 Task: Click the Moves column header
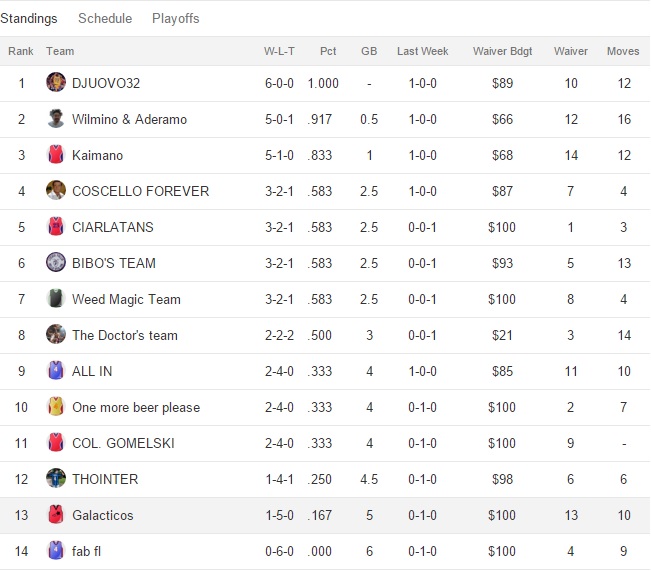[623, 51]
